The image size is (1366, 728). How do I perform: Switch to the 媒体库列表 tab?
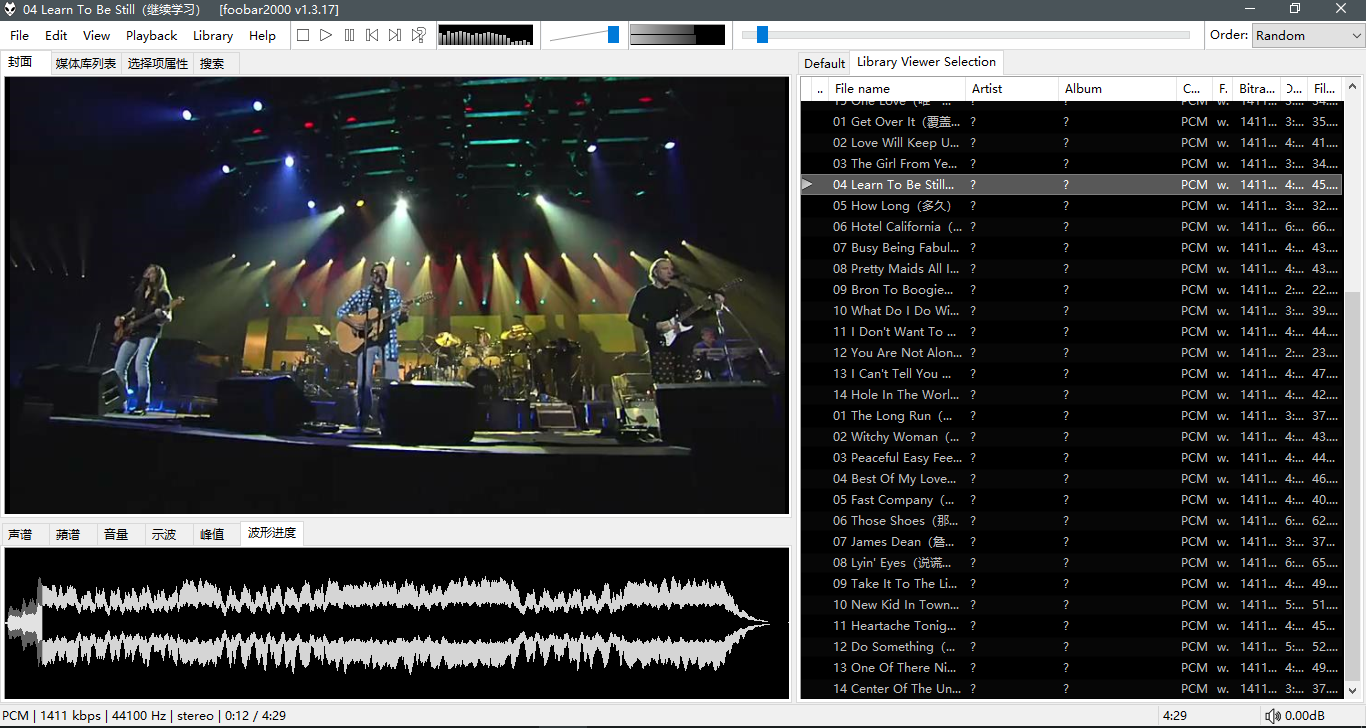[85, 63]
